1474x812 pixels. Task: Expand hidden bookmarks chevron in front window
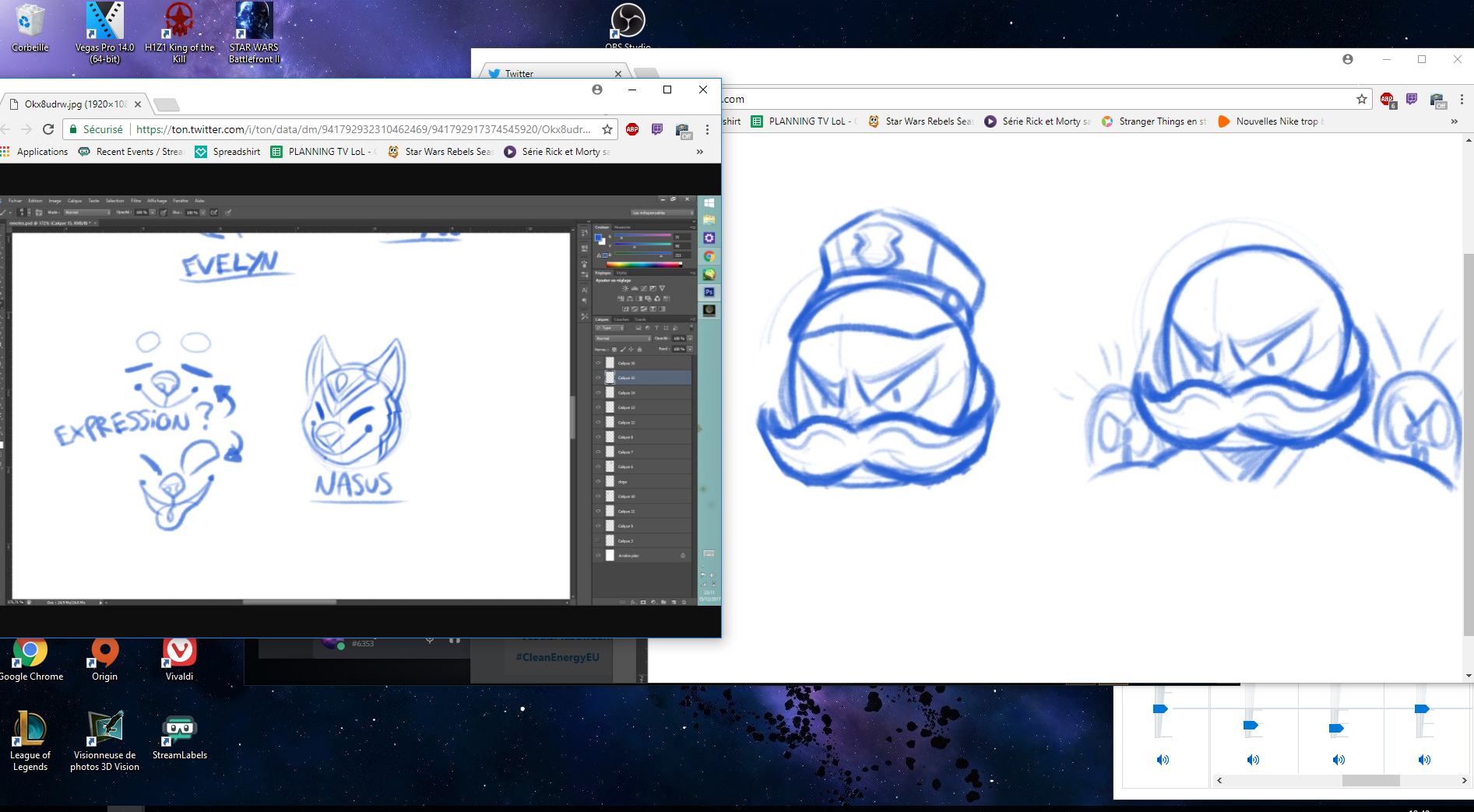pyautogui.click(x=700, y=152)
